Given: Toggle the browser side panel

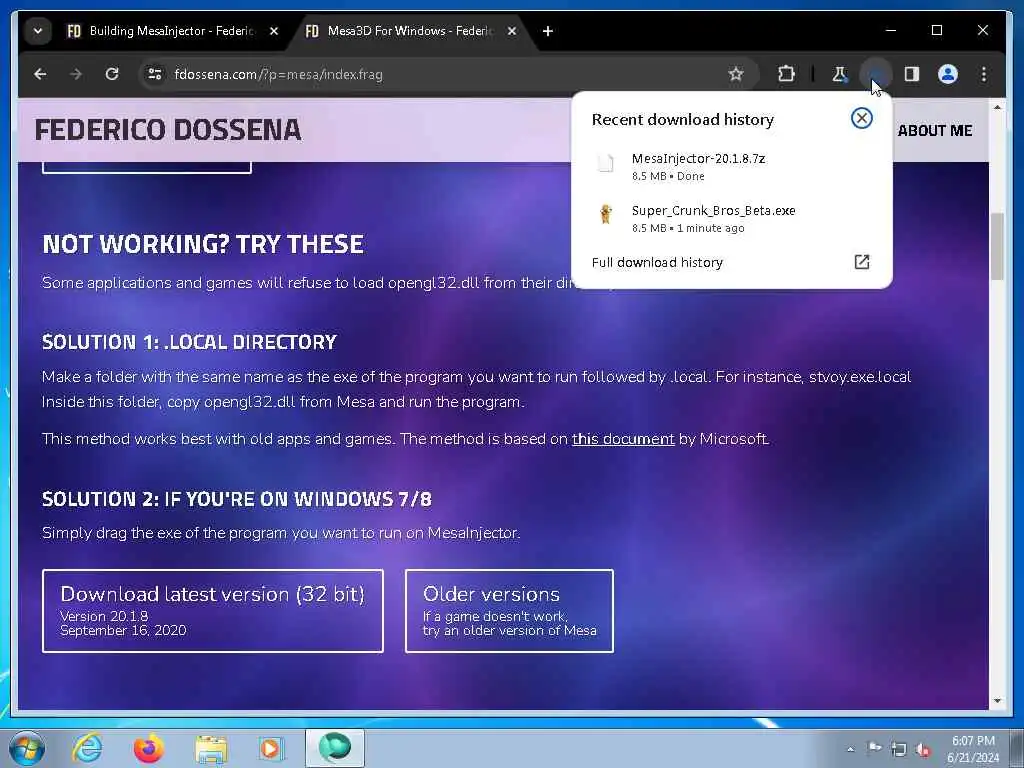Looking at the screenshot, I should point(912,74).
